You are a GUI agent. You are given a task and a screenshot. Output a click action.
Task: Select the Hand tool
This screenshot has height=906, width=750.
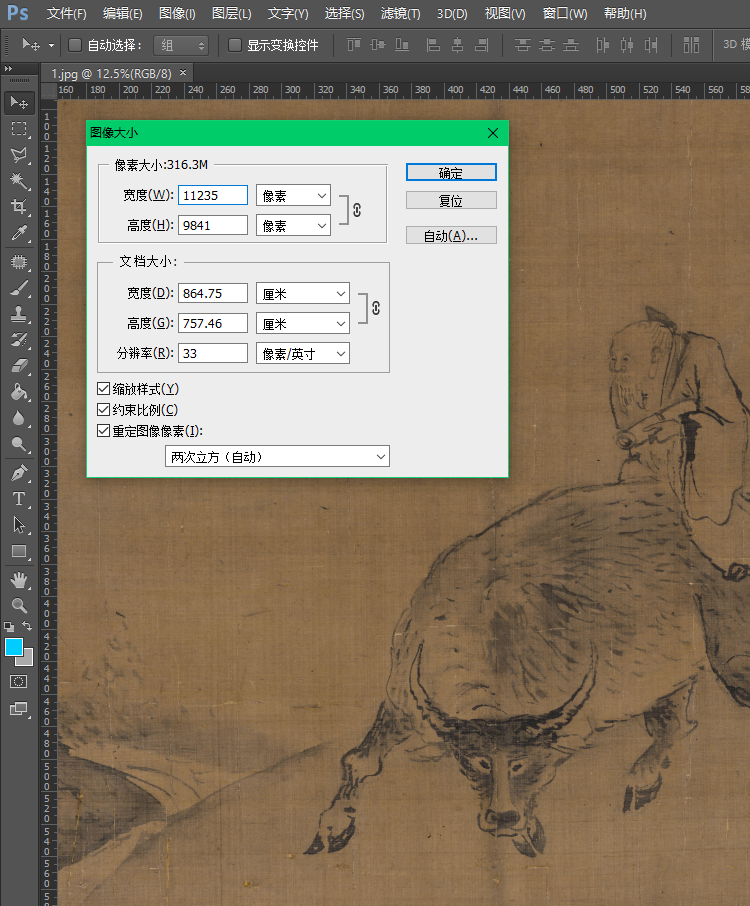click(x=19, y=580)
